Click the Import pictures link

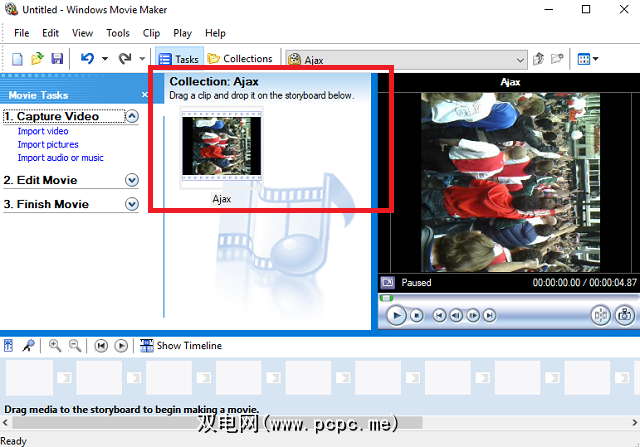pos(48,145)
